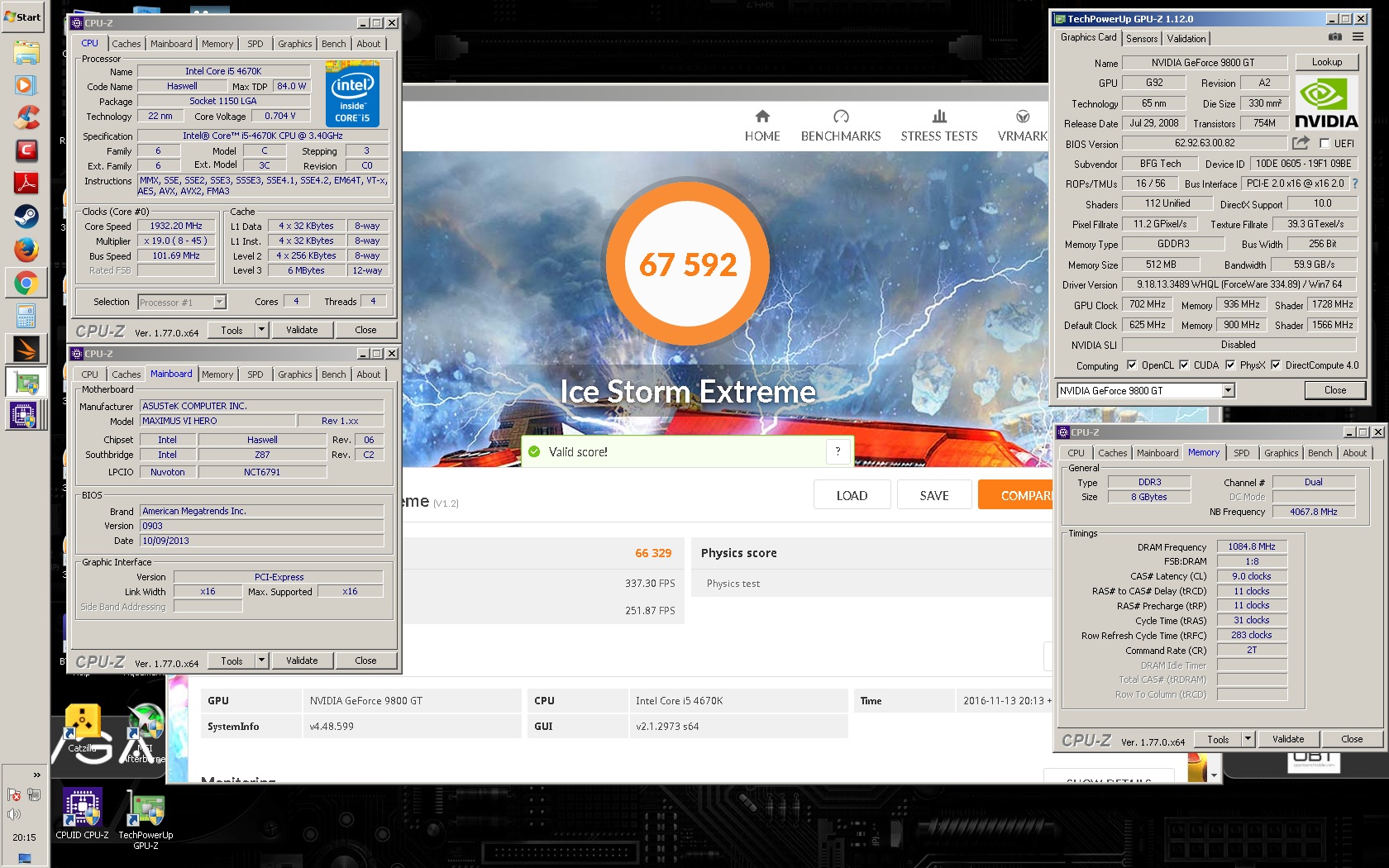Go to 3DMark HOME
Image resolution: width=1389 pixels, height=868 pixels.
[x=762, y=126]
